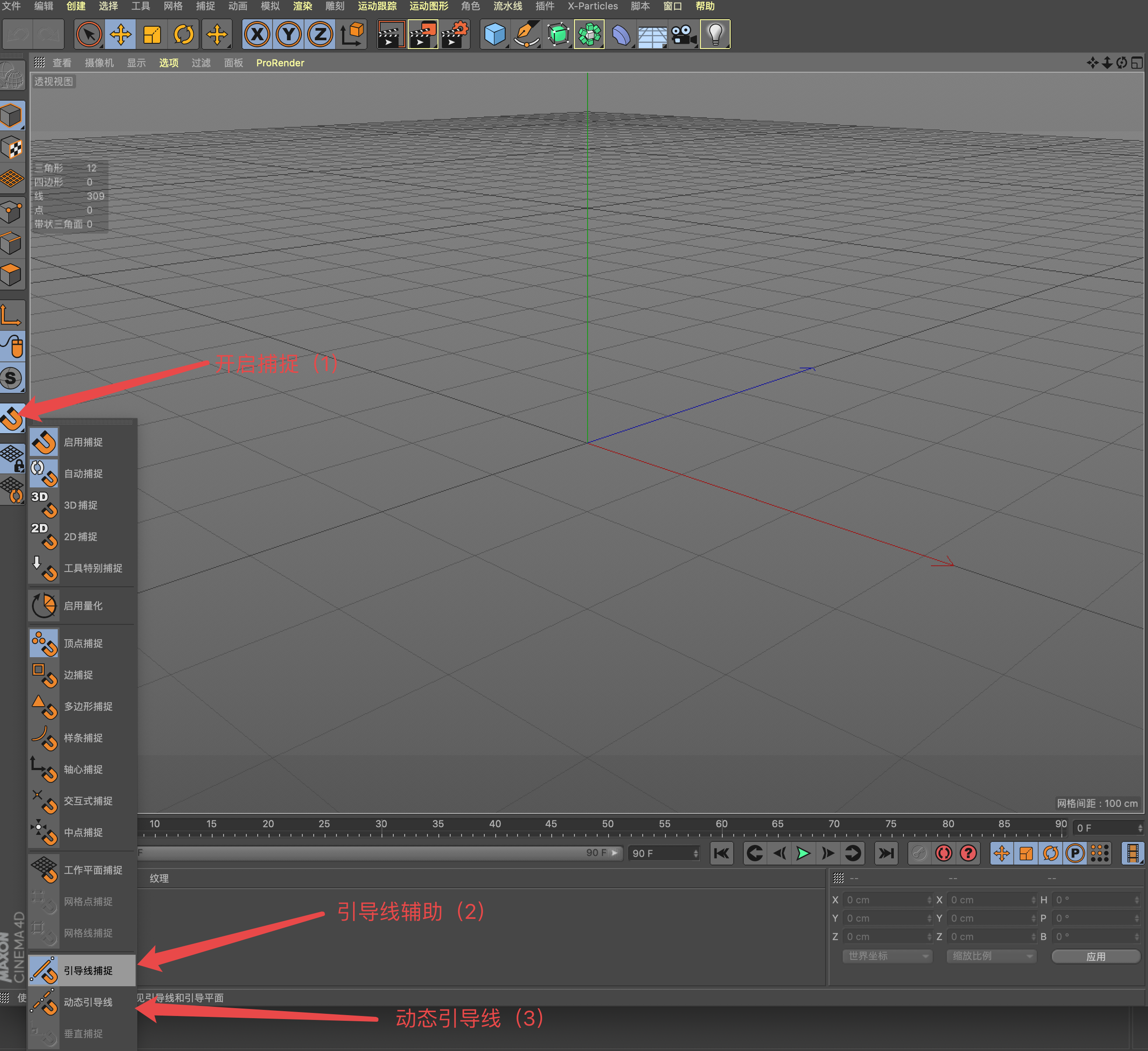Toggle 动态引导线 dynamic guides
Viewport: 1148px width, 1051px height.
coord(81,1002)
